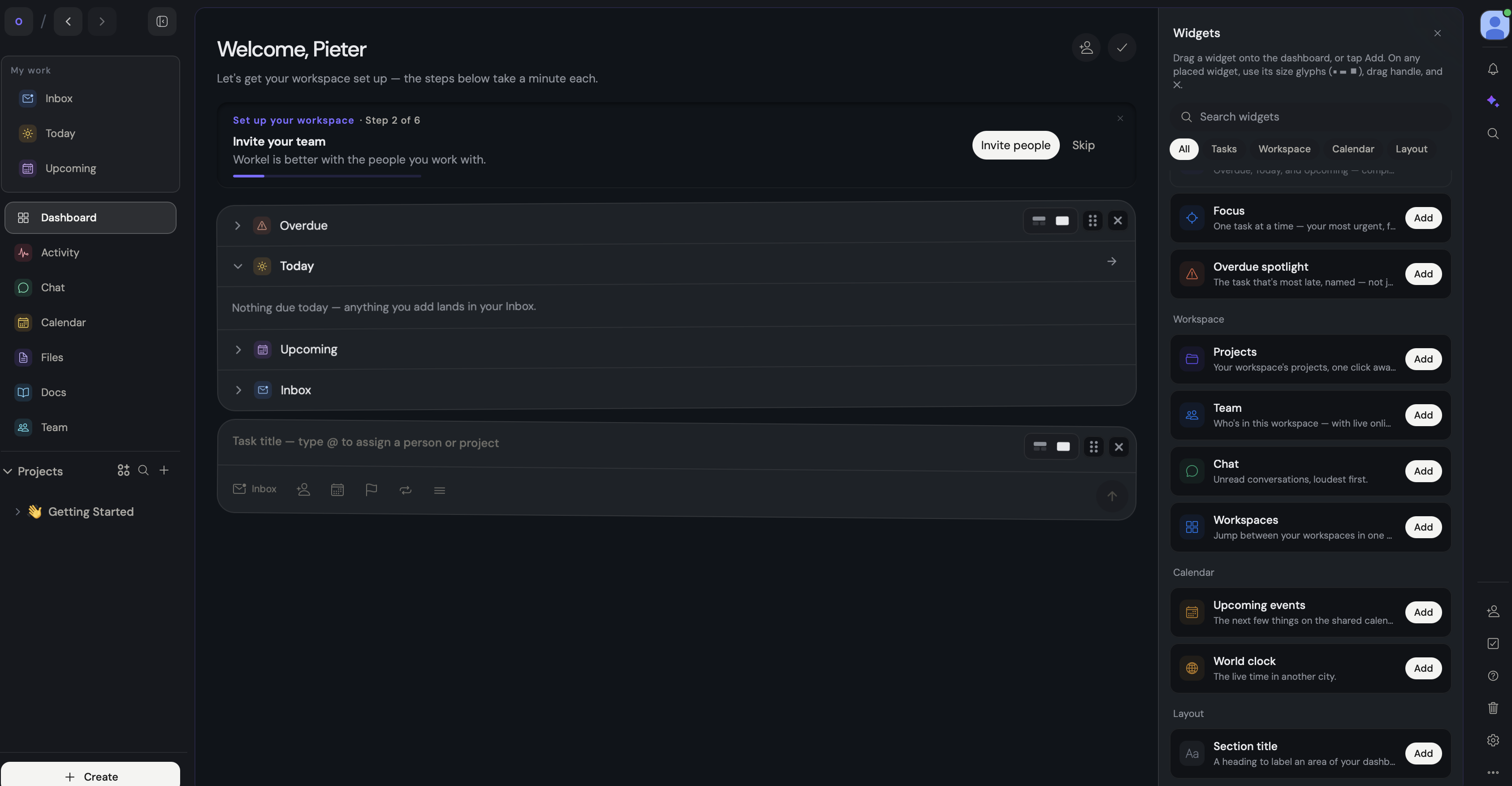Select the All widgets filter tab

click(x=1184, y=149)
